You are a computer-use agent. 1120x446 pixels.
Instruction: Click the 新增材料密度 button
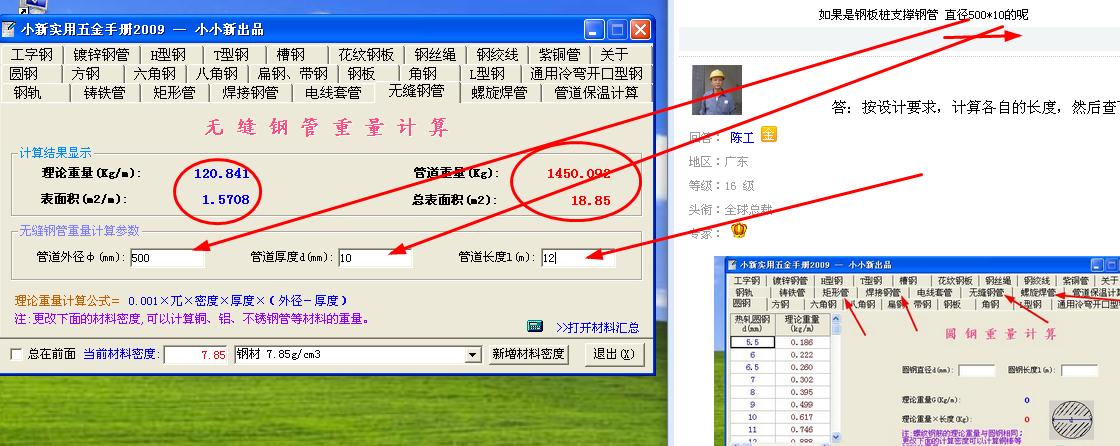tap(529, 355)
